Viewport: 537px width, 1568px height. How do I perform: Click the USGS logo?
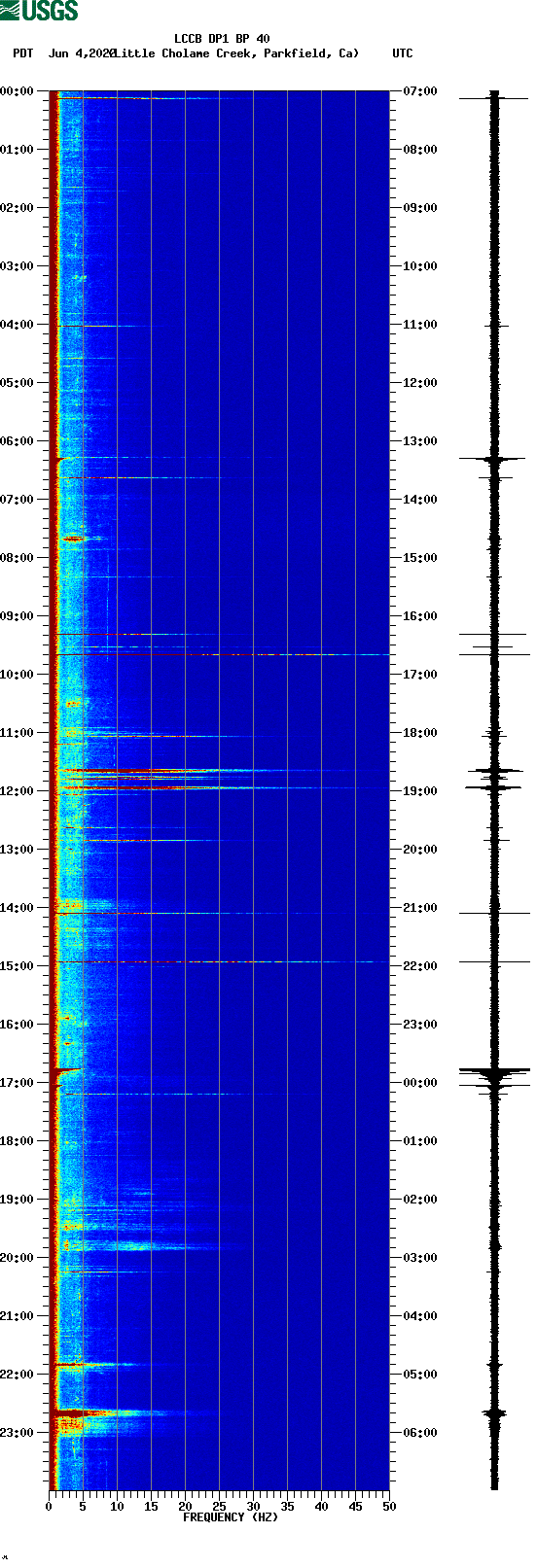click(39, 11)
